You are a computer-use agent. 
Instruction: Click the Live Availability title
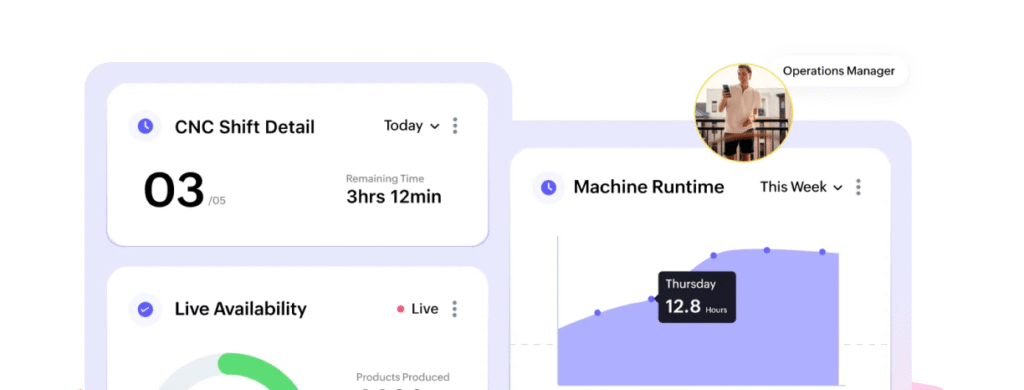point(240,309)
